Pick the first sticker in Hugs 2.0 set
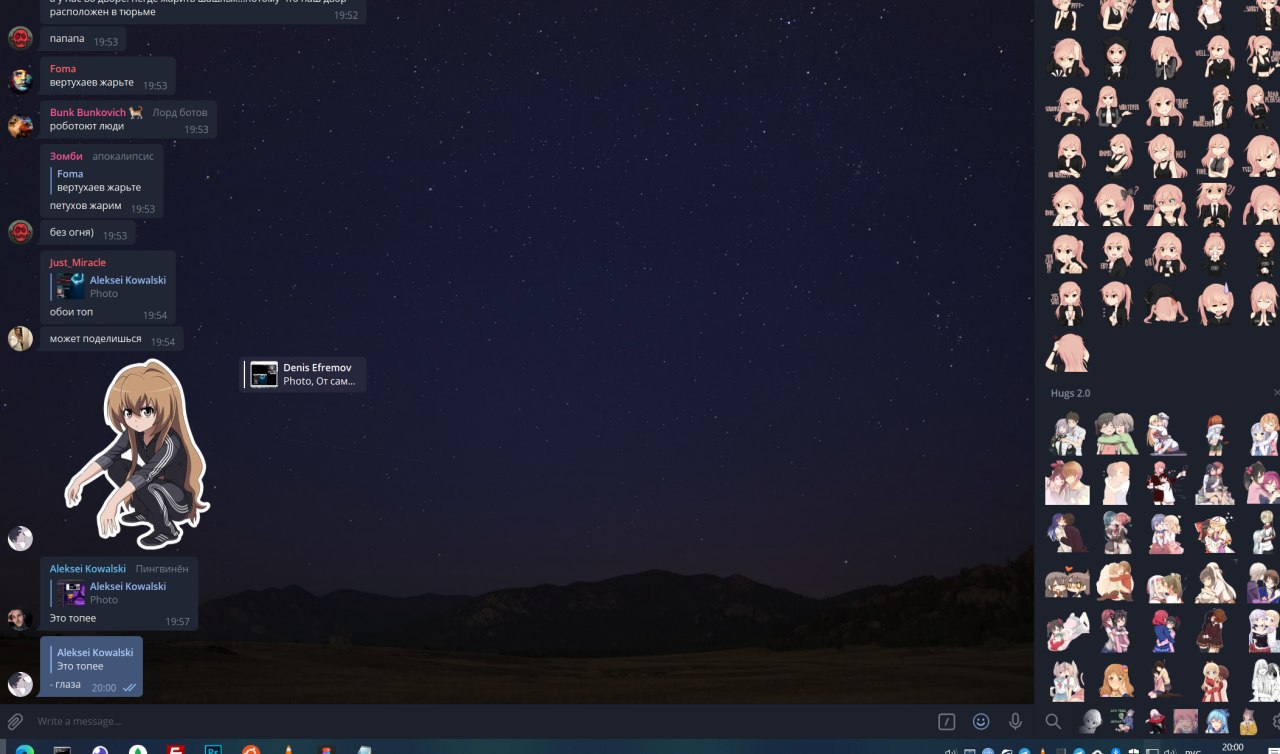The height and width of the screenshot is (754, 1280). 1067,434
